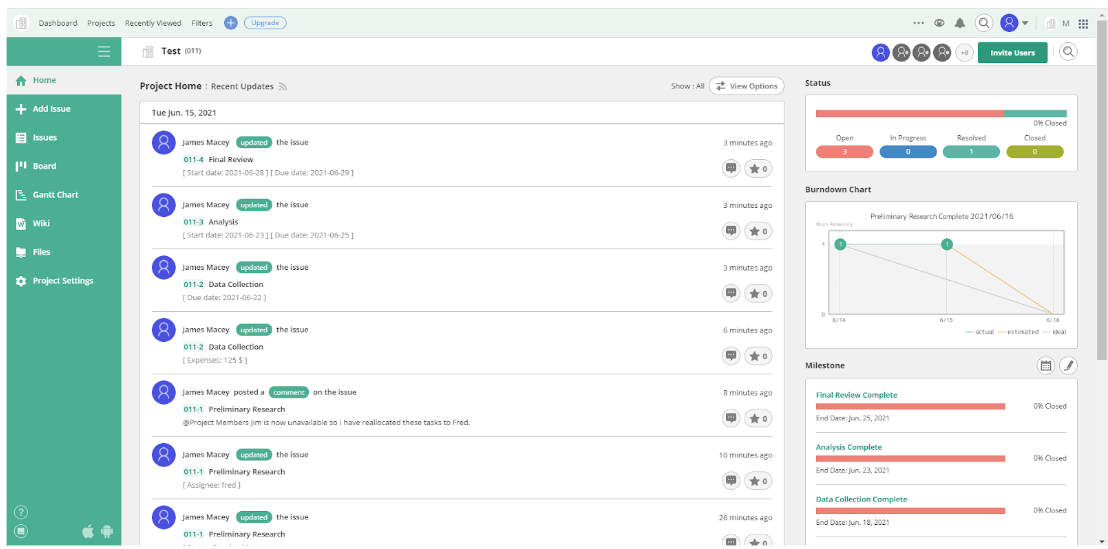Star the Assignee: fred update
The image size is (1108, 549).
tap(758, 480)
